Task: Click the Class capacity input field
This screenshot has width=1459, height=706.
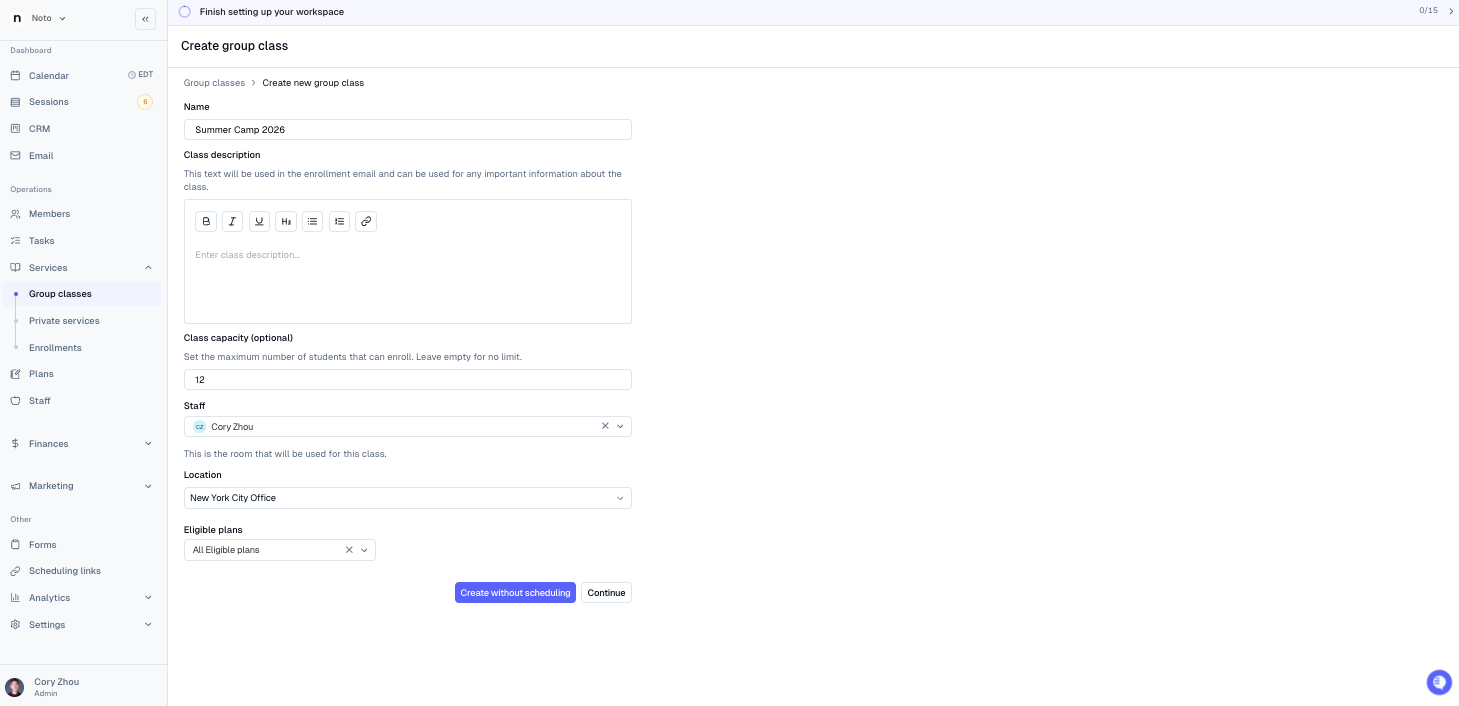Action: click(408, 380)
